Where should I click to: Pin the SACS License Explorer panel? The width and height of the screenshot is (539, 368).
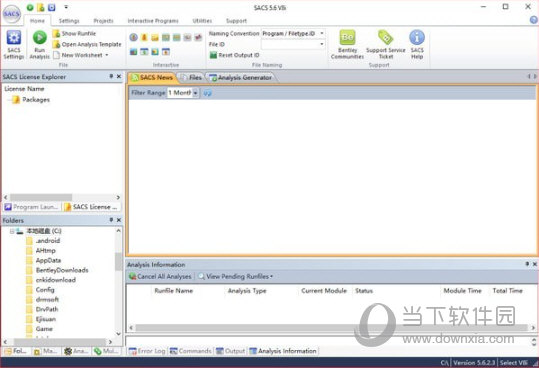pyautogui.click(x=111, y=76)
